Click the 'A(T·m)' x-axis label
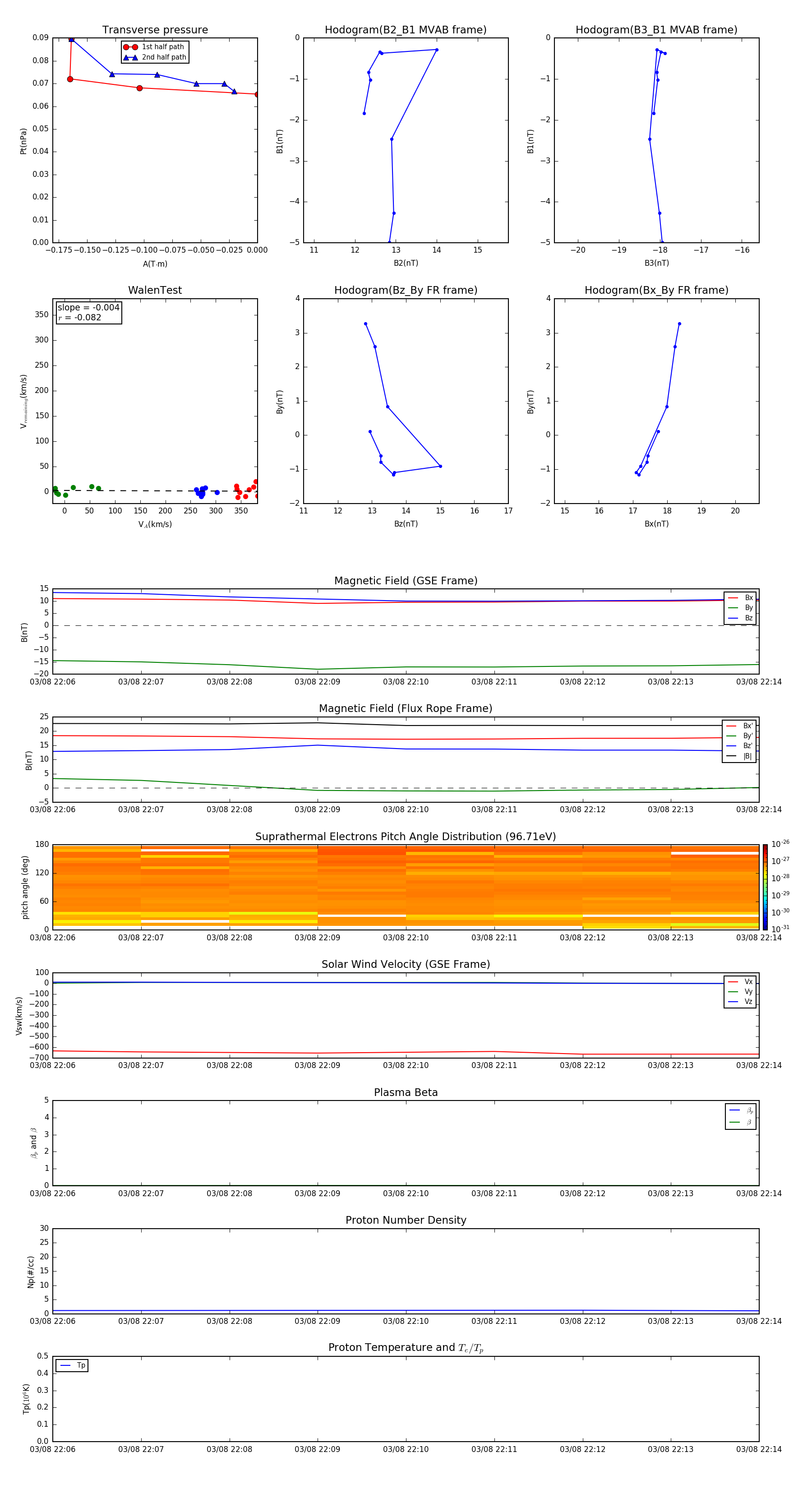The width and height of the screenshot is (812, 1489). click(x=155, y=264)
